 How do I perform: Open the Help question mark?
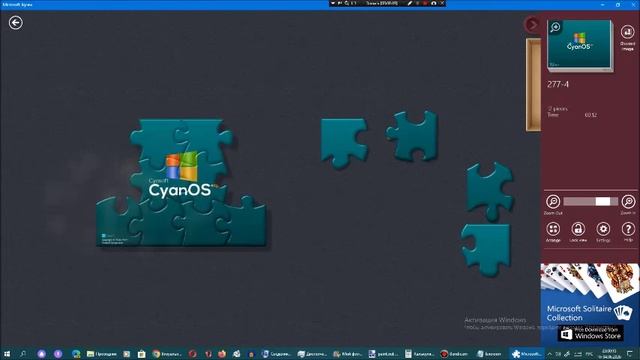point(628,229)
